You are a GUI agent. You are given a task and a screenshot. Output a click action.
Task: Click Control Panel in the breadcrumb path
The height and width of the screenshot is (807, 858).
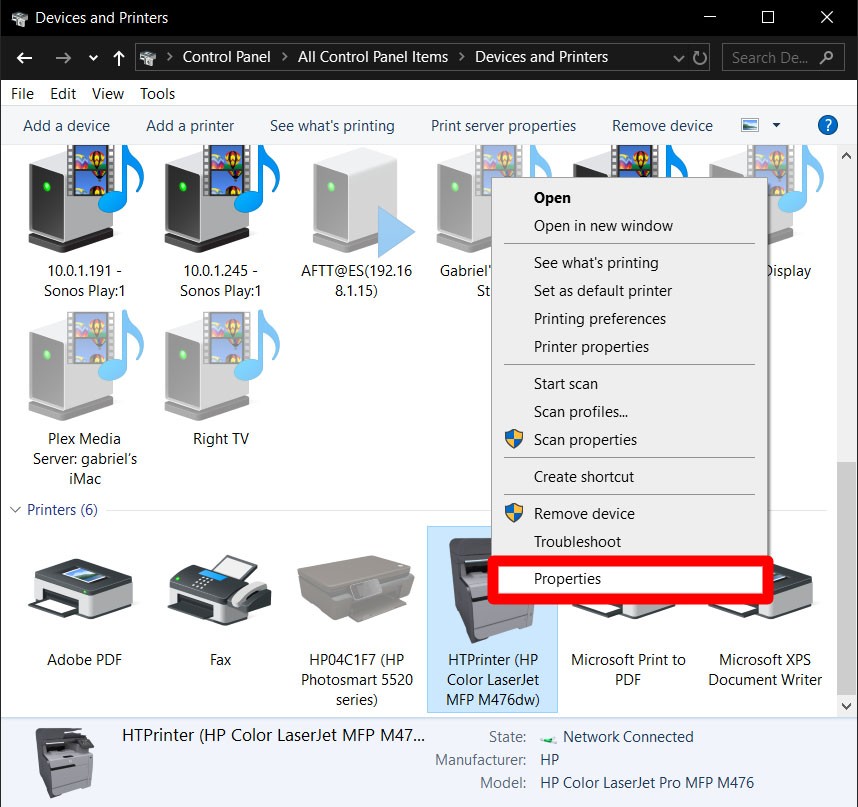pos(227,57)
